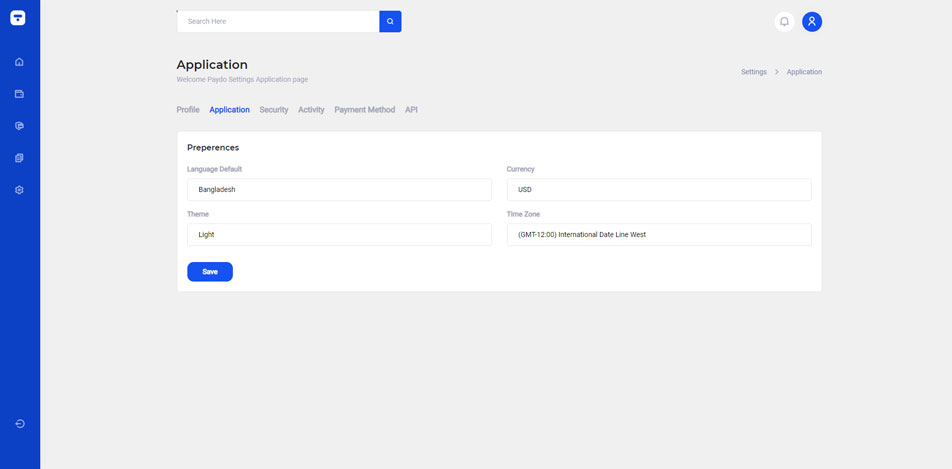Open the wallet icon in sidebar
This screenshot has height=469, width=952.
[x=19, y=94]
